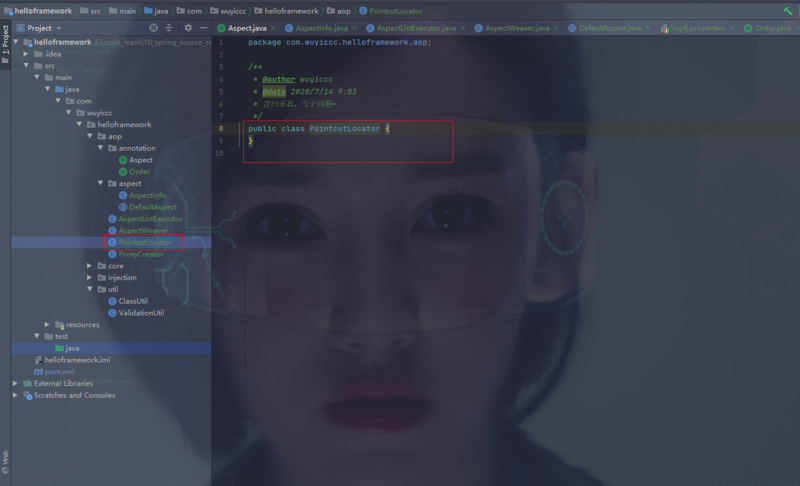The width and height of the screenshot is (800, 486).
Task: Close the AspectListExecutor.java tab
Action: click(x=462, y=28)
